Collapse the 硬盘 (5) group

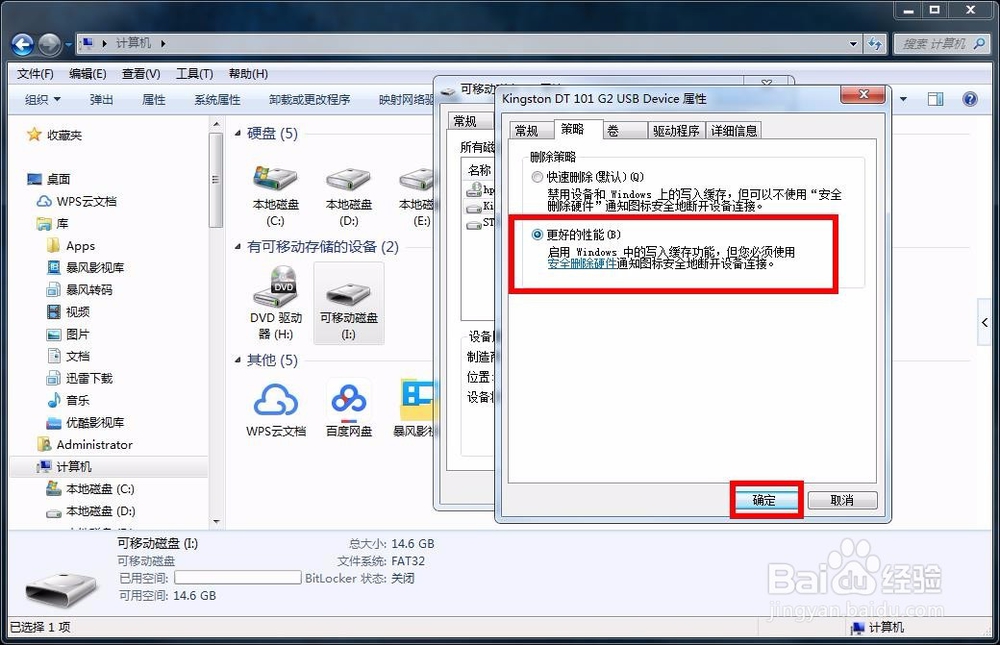[238, 133]
